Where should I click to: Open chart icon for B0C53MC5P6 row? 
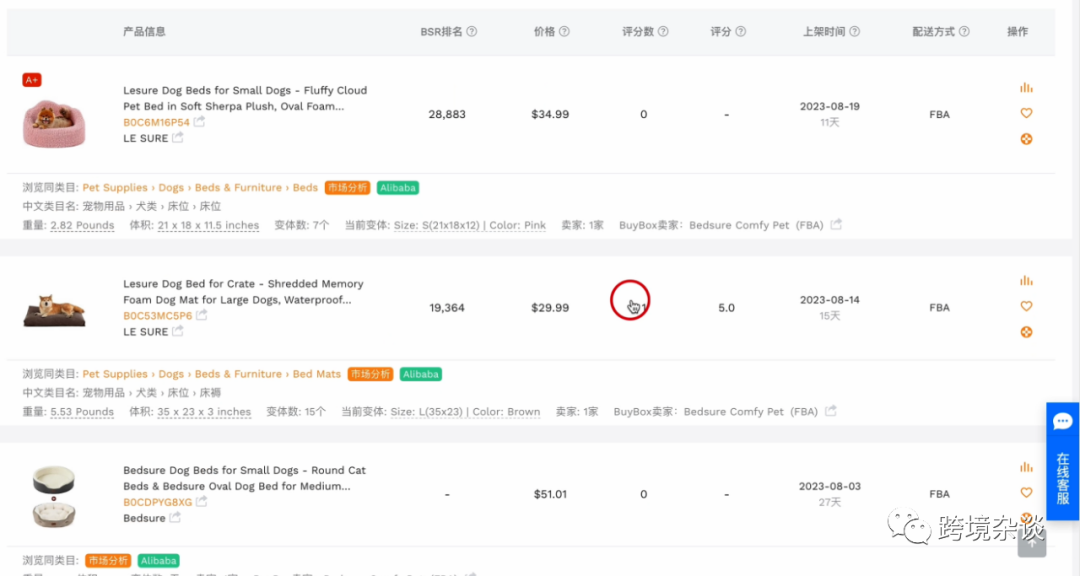point(1026,280)
